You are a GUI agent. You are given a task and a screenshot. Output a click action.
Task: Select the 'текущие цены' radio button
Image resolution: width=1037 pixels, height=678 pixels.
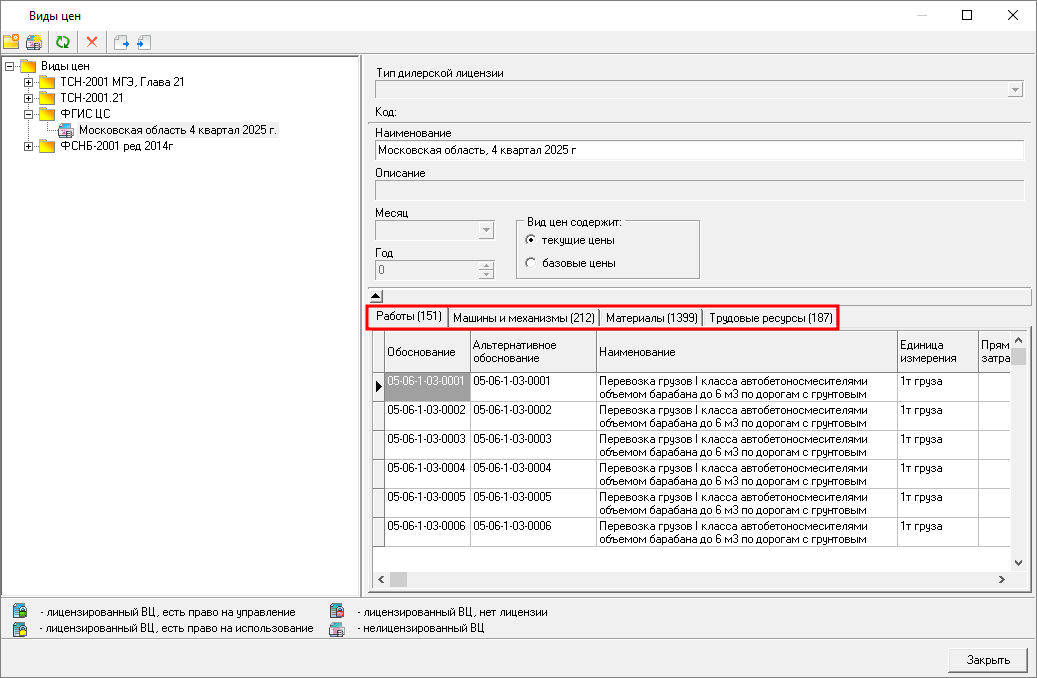coord(531,240)
